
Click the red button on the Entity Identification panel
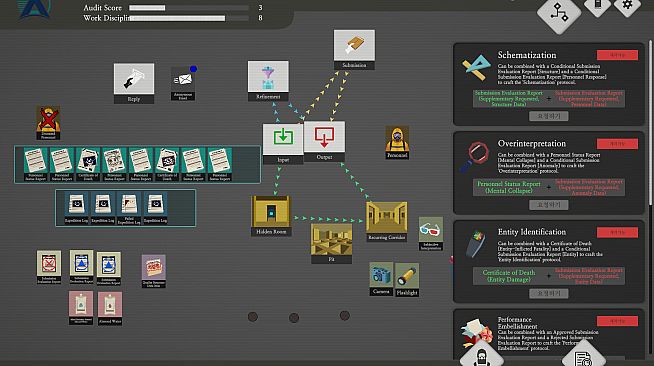(617, 232)
